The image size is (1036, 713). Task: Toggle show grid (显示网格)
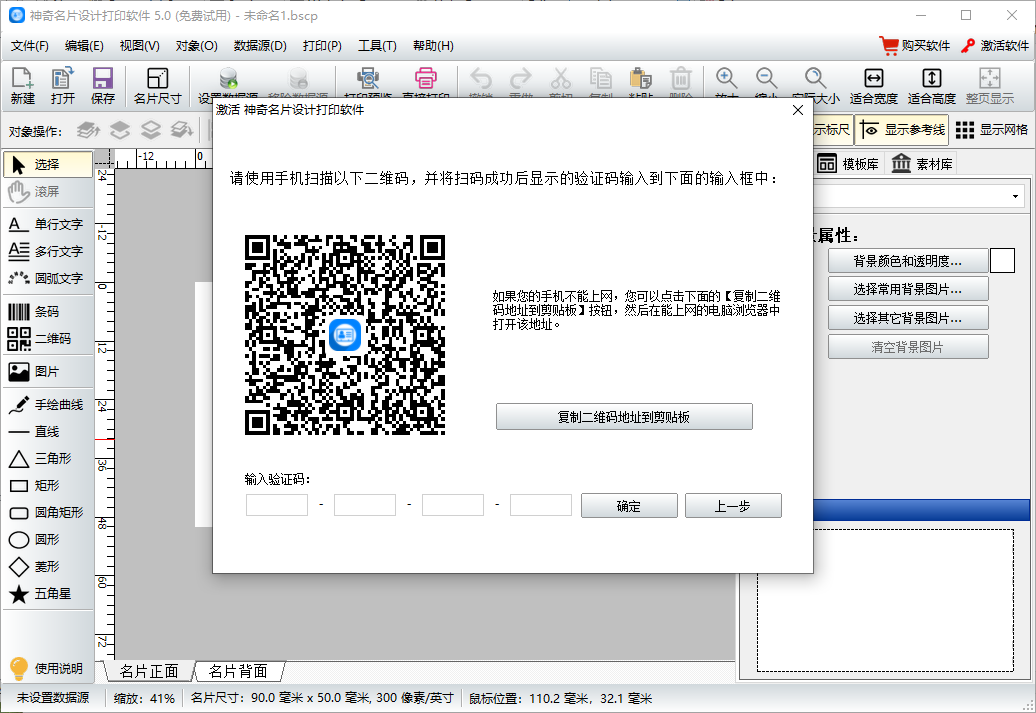(992, 130)
